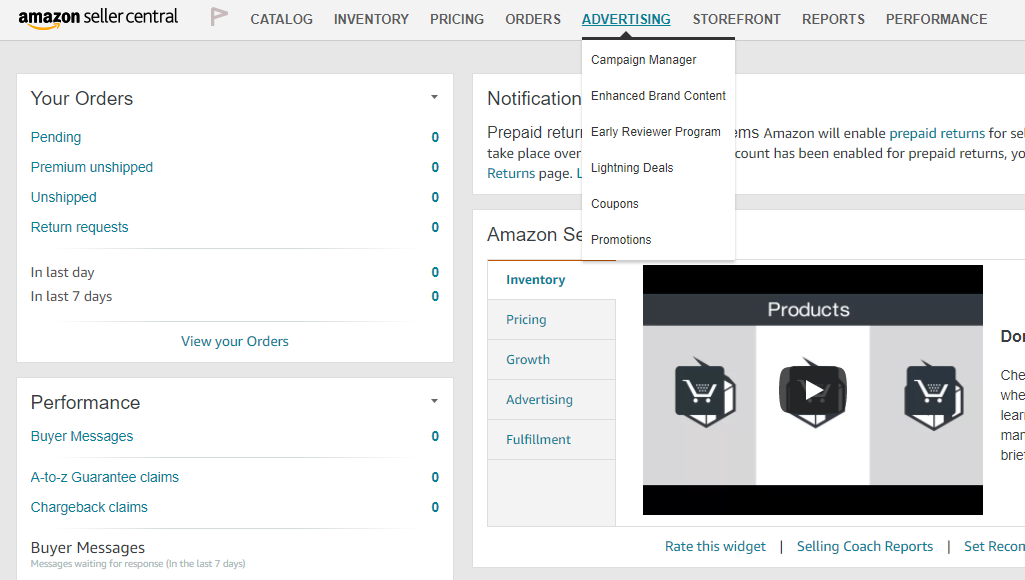Open the Inventory top navigation menu

coord(371,19)
